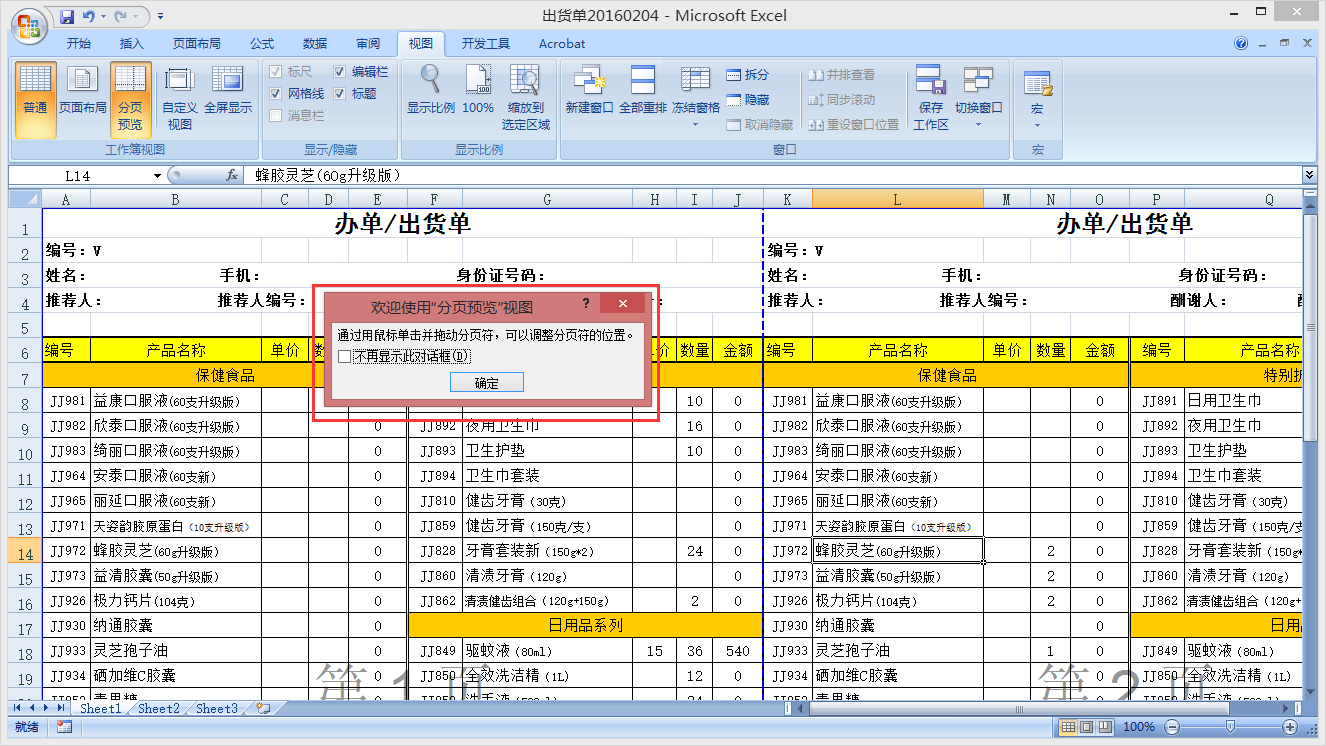Image resolution: width=1326 pixels, height=746 pixels.
Task: Select cell 'JJ849' in column F
Action: [435, 651]
